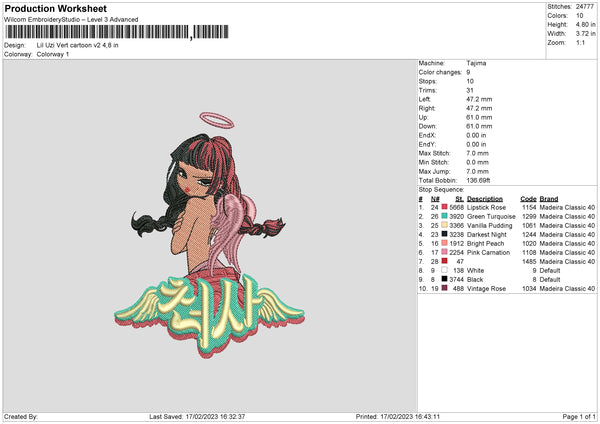This screenshot has width=600, height=424.
Task: Click the 'Bright Peach' description text
Action: click(486, 243)
